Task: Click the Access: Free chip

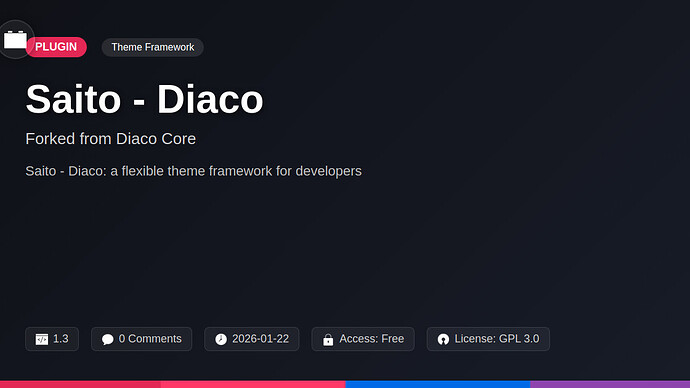Action: (363, 339)
